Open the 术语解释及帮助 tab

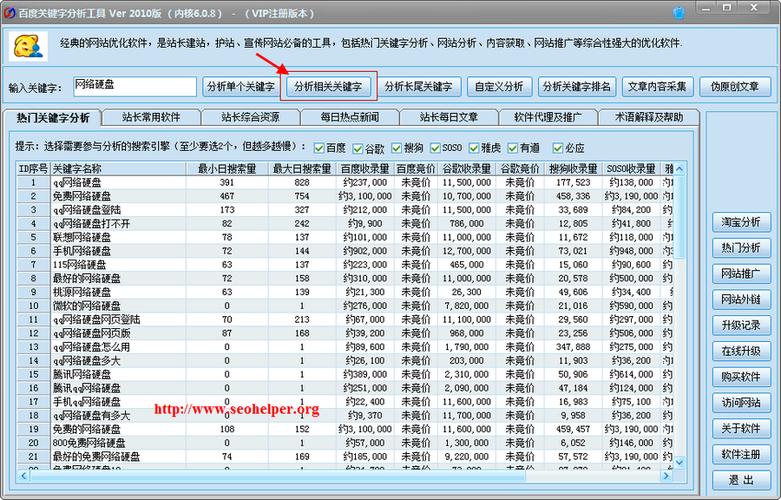(649, 118)
